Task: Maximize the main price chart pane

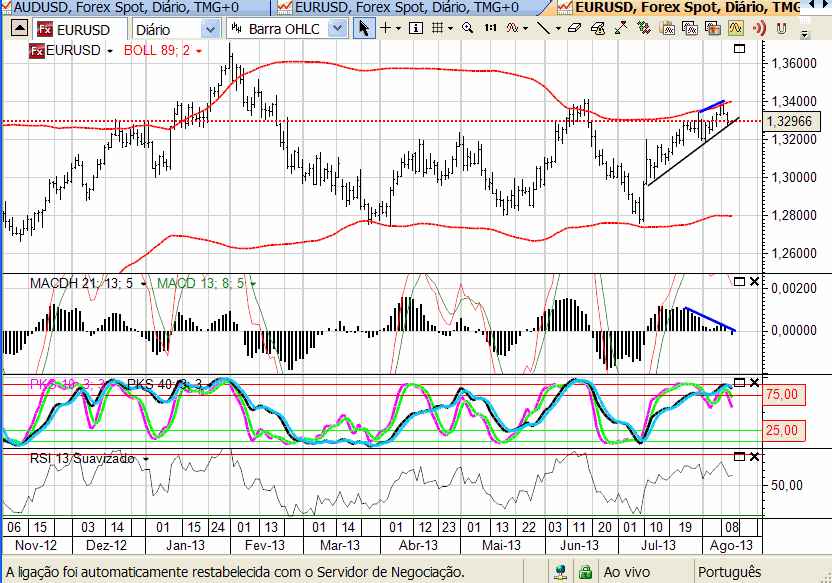Action: (739, 48)
